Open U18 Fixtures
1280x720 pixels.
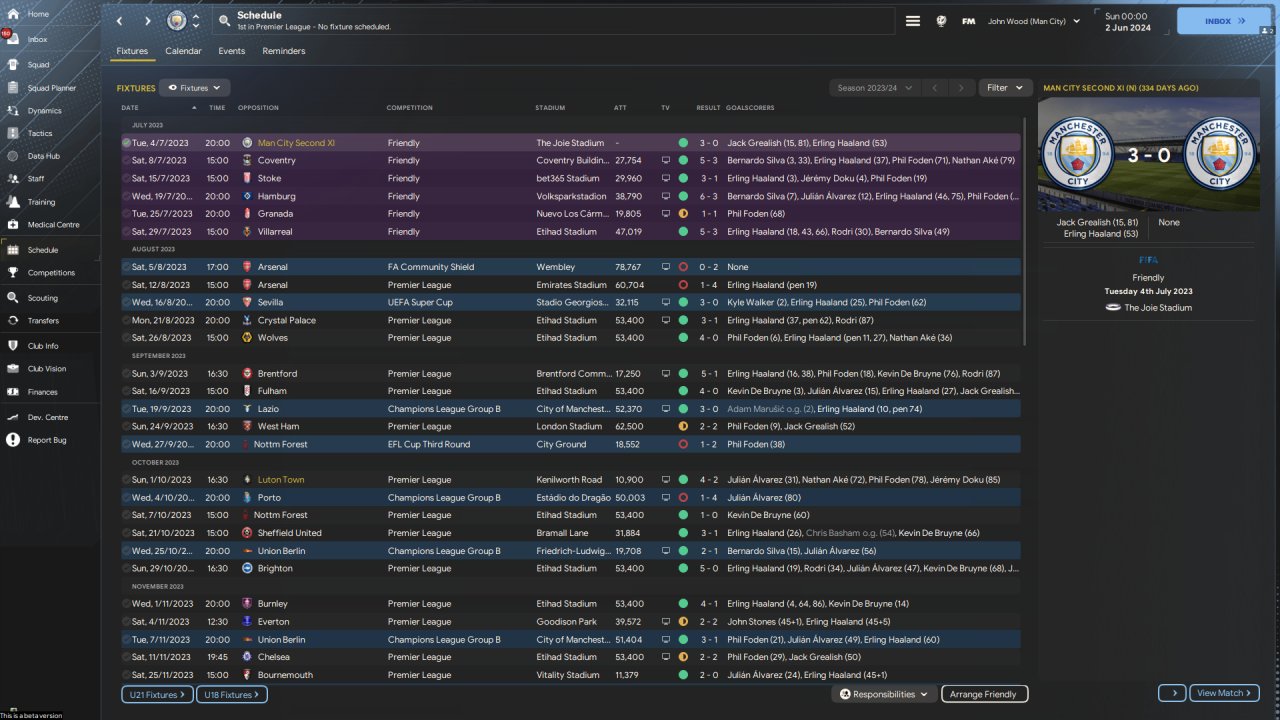(233, 694)
